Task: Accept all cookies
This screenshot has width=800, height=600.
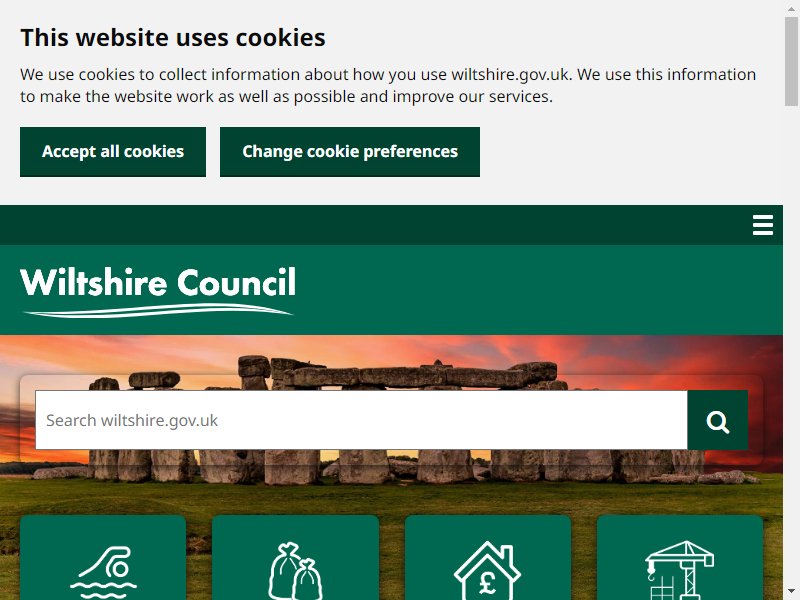Action: [x=113, y=152]
